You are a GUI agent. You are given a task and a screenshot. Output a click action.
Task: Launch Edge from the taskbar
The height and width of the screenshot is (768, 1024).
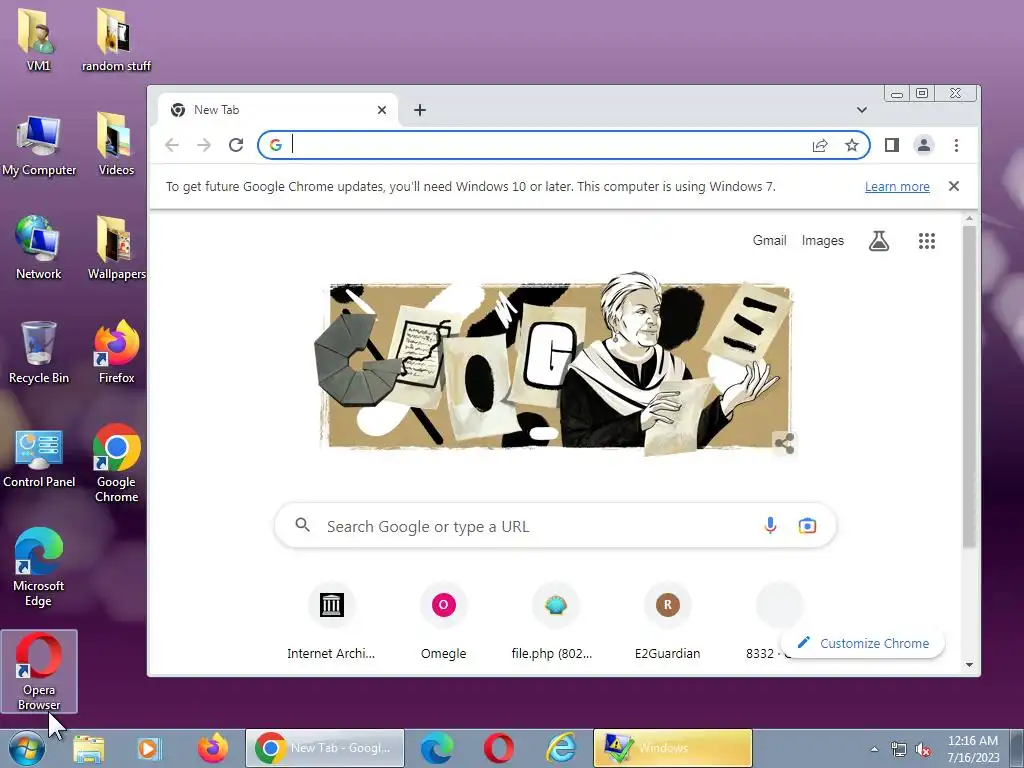(437, 748)
